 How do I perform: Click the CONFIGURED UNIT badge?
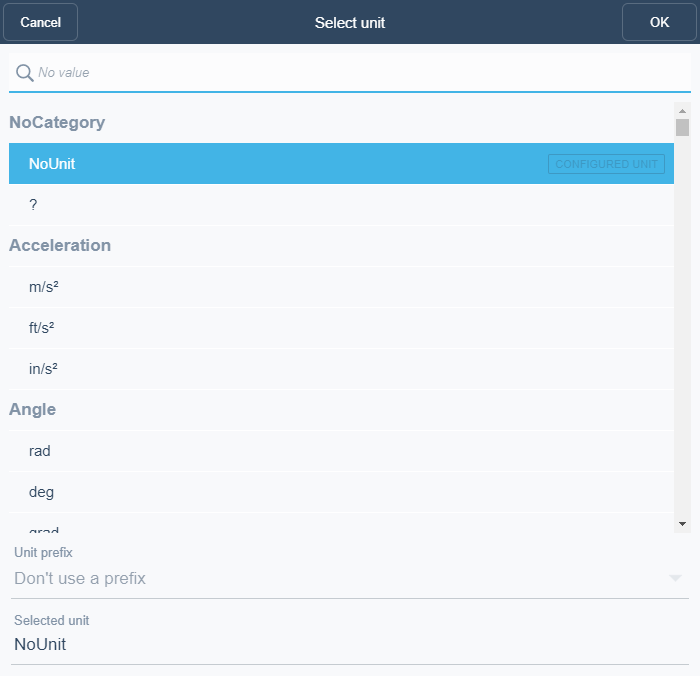click(606, 164)
